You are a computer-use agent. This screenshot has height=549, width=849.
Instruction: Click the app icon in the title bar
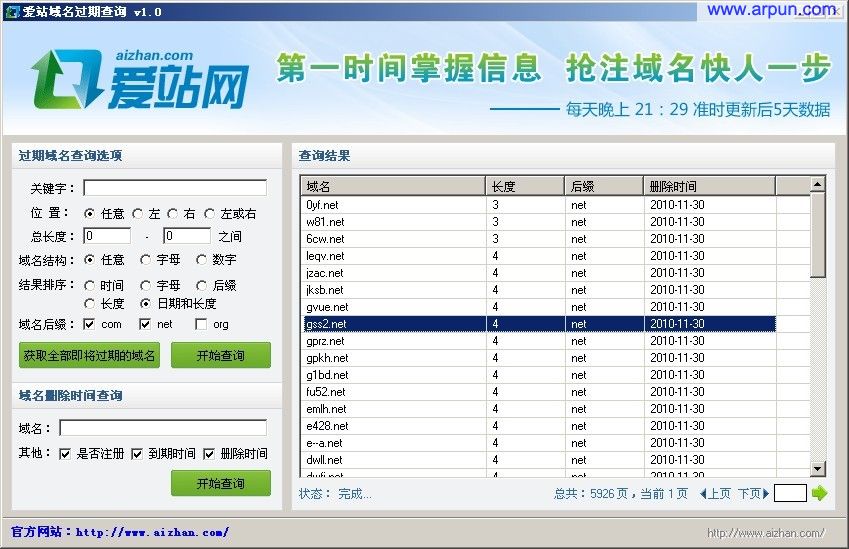(12, 11)
